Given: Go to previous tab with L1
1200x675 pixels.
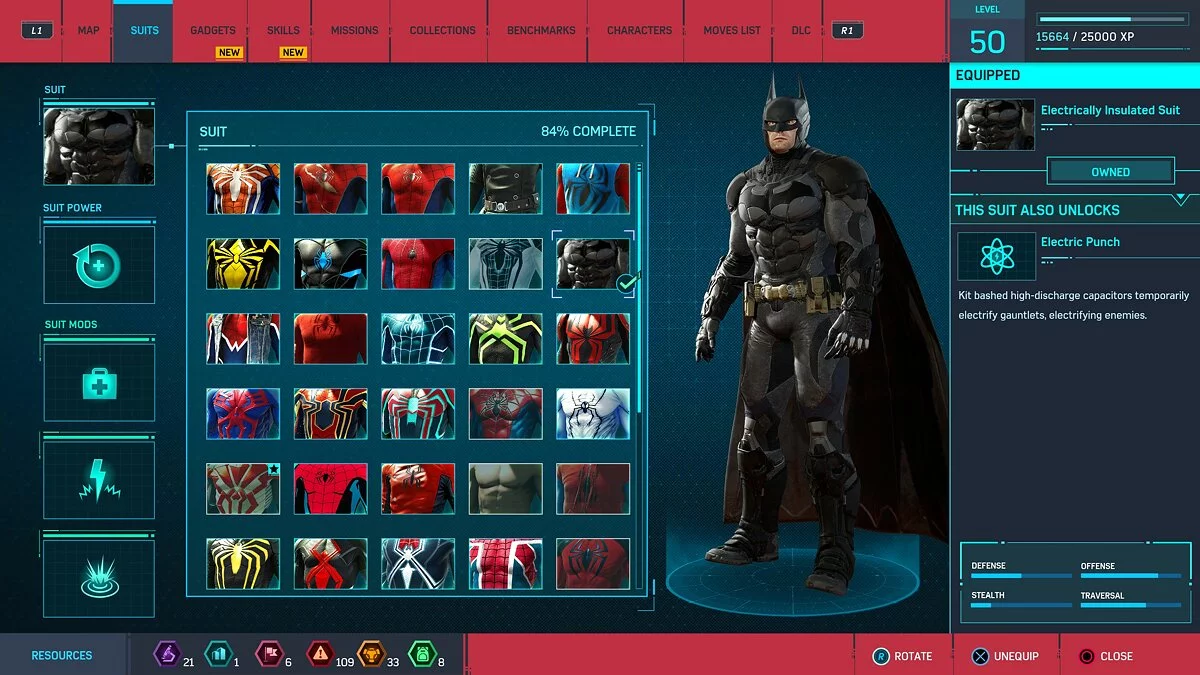Looking at the screenshot, I should (x=36, y=30).
